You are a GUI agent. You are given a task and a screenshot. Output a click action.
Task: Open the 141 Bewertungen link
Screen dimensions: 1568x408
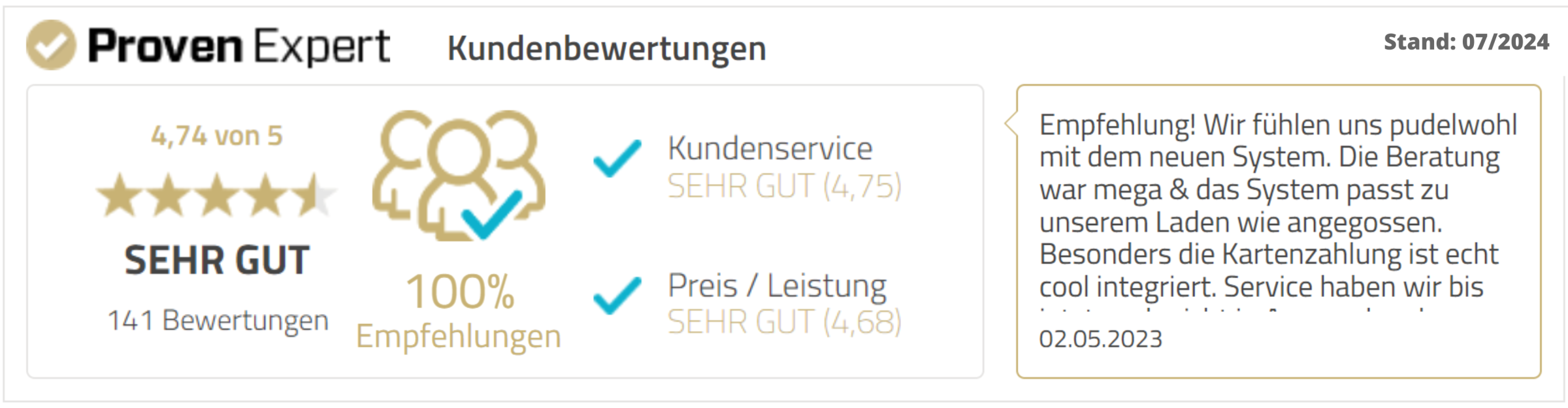218,321
